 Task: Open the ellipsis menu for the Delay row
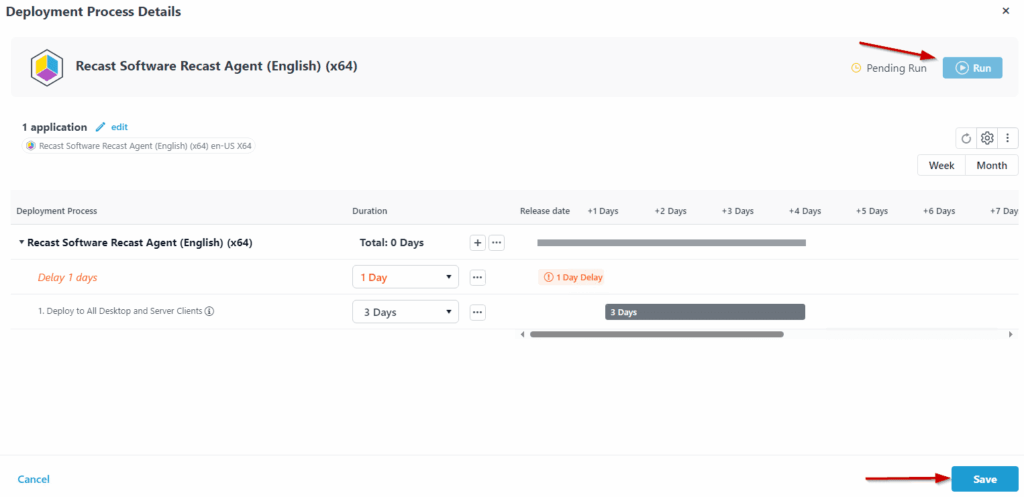(477, 277)
